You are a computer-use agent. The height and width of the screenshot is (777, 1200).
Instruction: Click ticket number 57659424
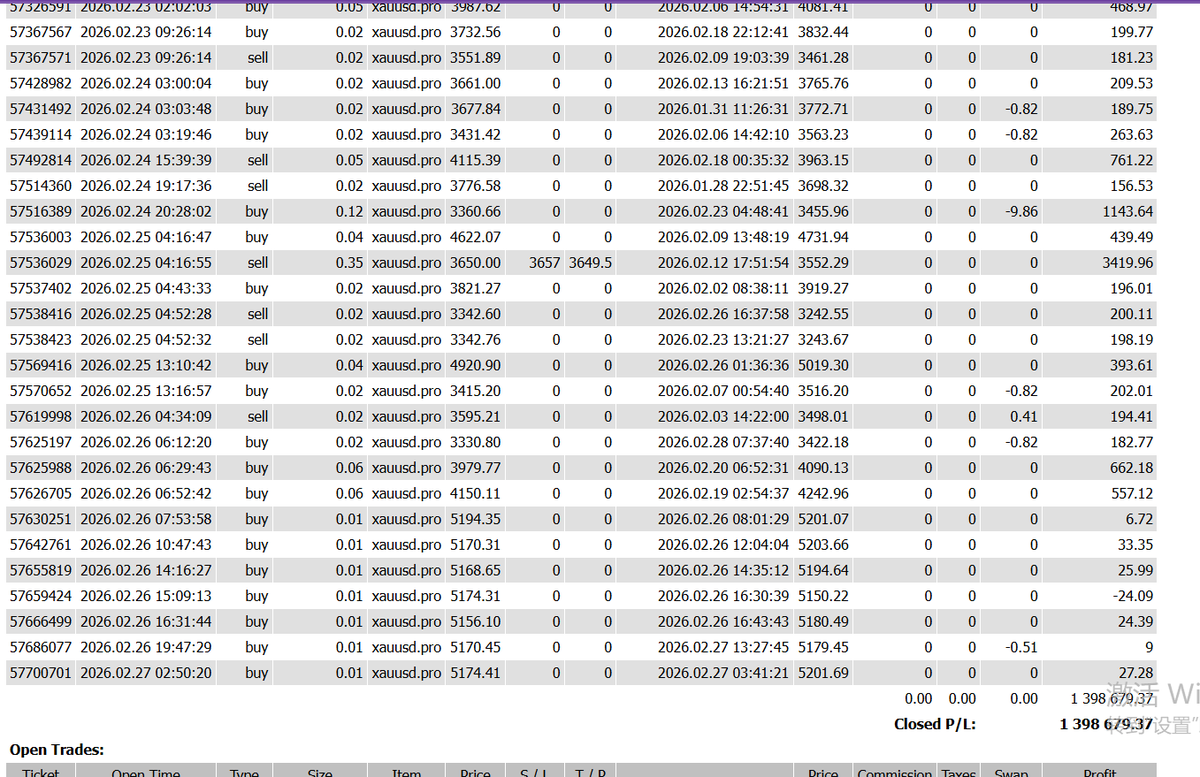[x=40, y=596]
